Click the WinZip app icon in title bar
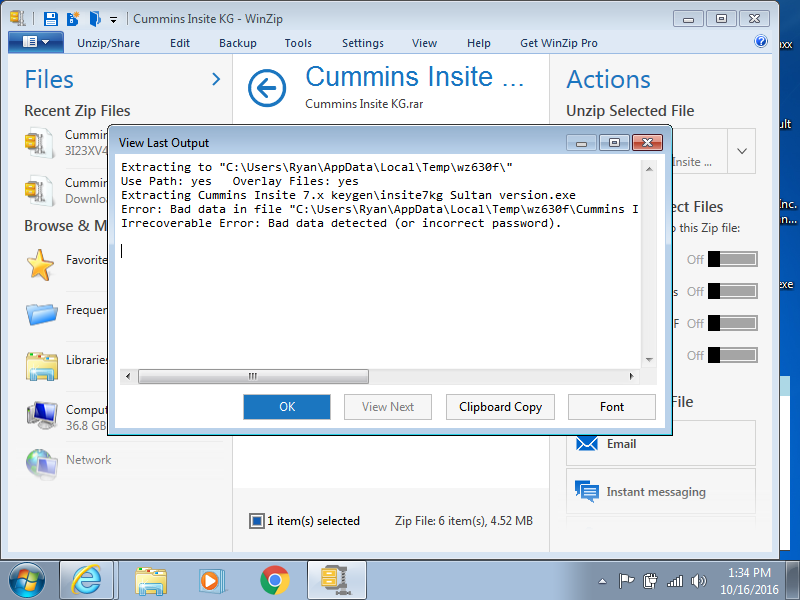Viewport: 800px width, 600px height. 17,18
